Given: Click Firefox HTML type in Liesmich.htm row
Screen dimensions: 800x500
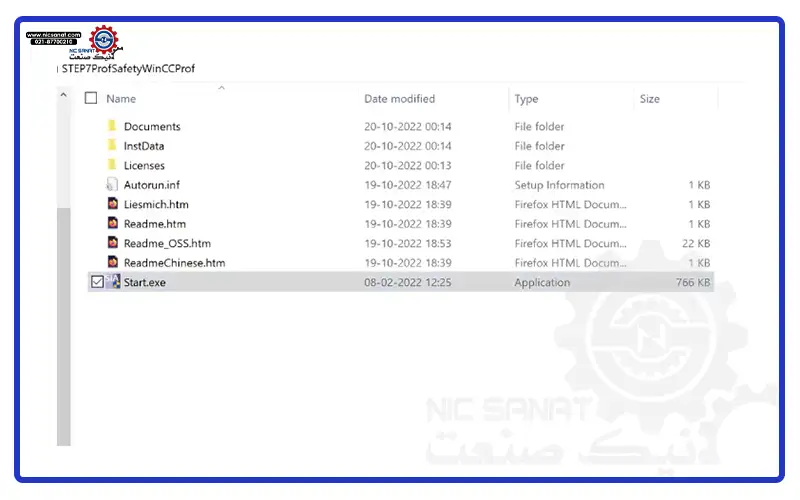Looking at the screenshot, I should (x=570, y=204).
